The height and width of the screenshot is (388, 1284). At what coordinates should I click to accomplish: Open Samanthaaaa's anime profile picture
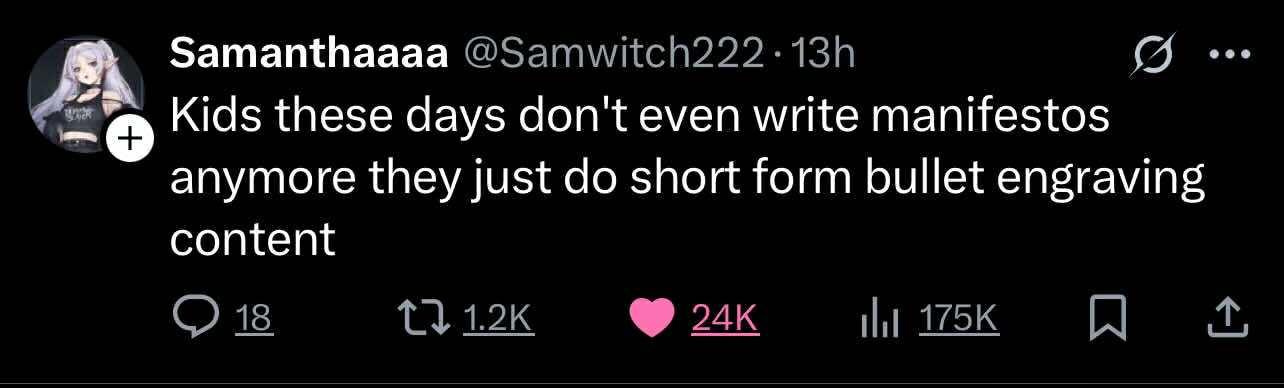85,94
